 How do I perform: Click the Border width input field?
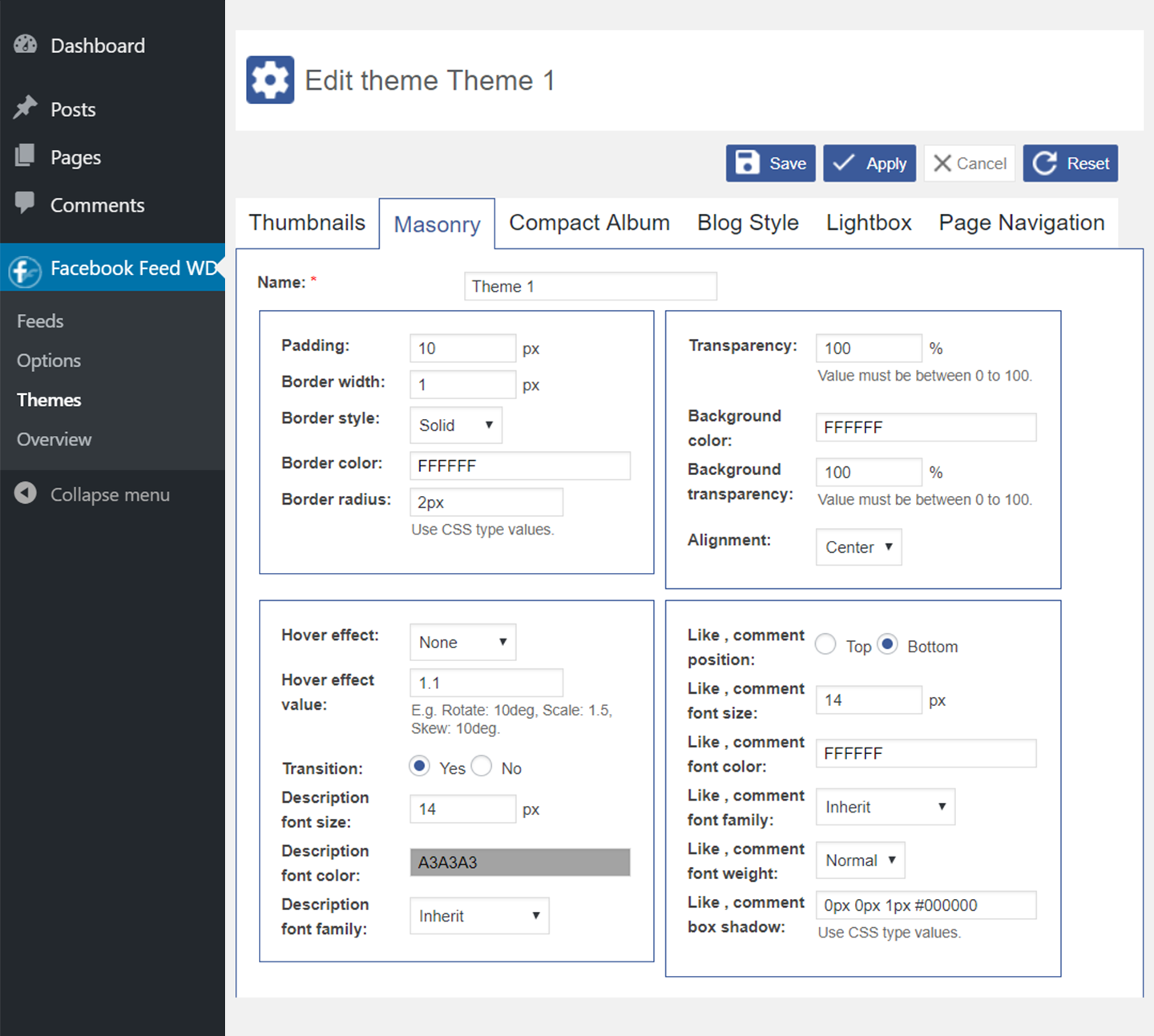[462, 385]
